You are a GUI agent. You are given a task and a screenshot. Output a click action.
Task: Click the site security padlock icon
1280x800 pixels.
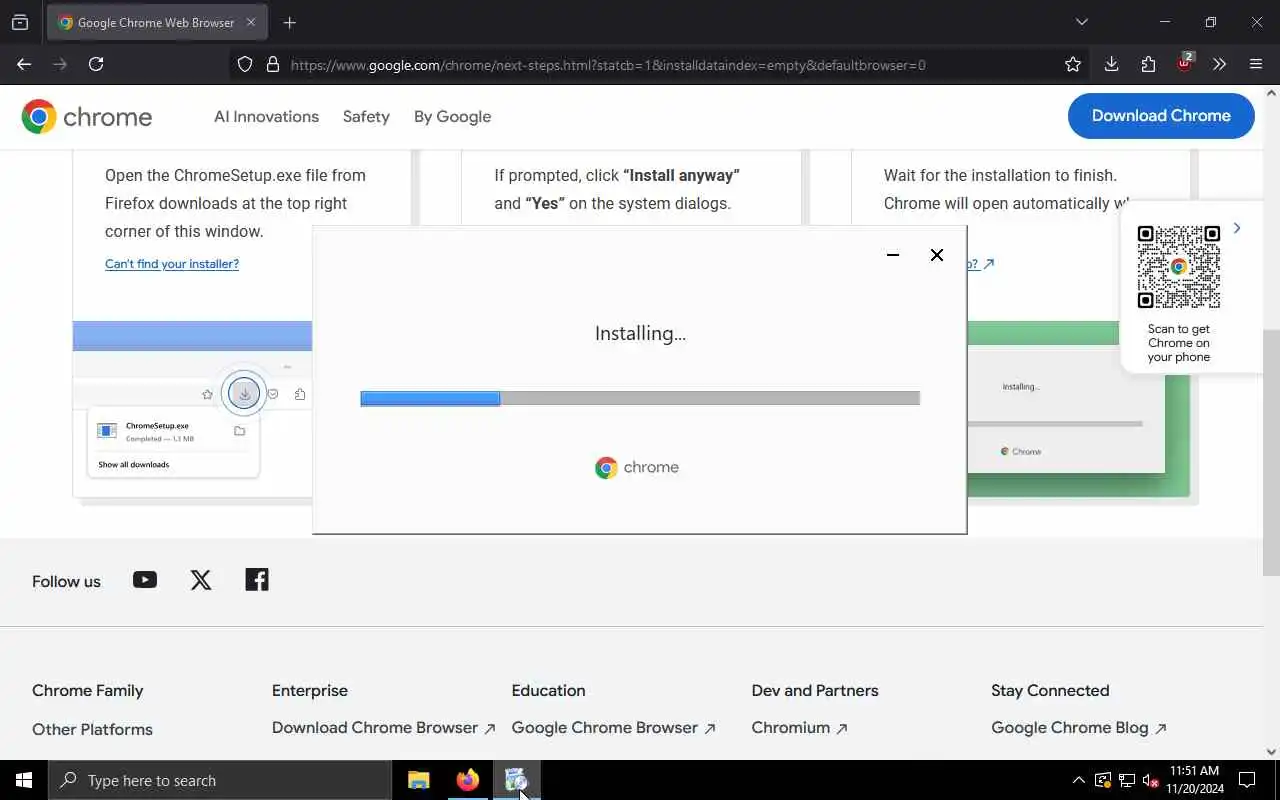point(272,64)
